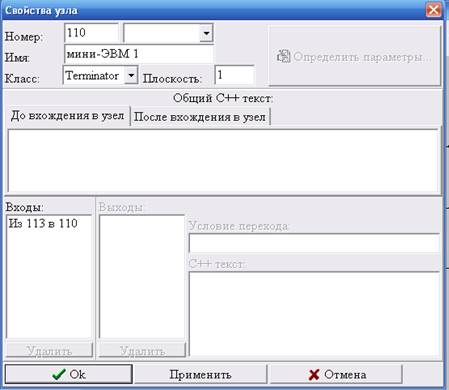The image size is (449, 390).
Task: Open the dropdown next to the Номер field
Action: [206, 33]
